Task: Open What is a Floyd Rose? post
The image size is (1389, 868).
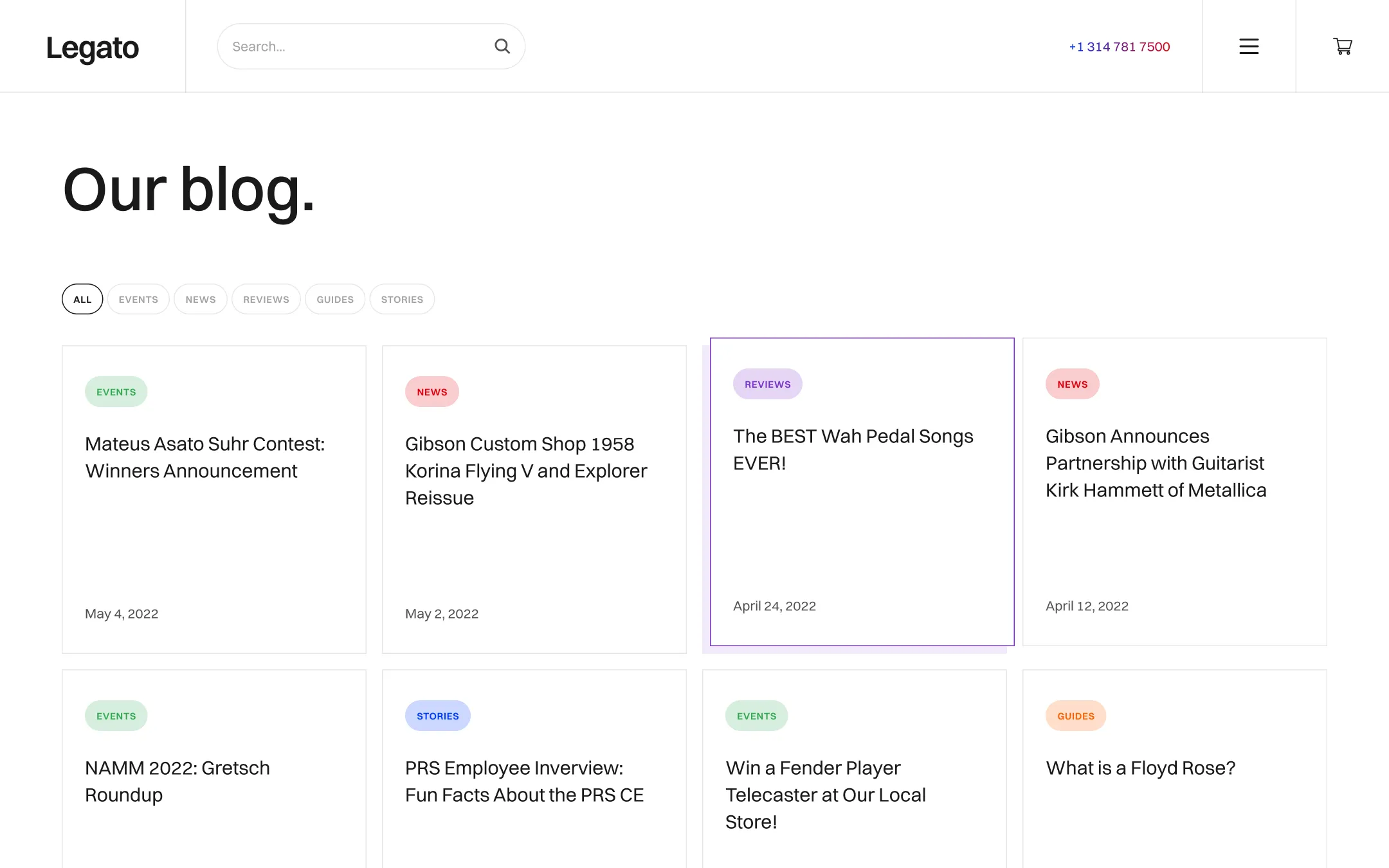Action: [1140, 768]
